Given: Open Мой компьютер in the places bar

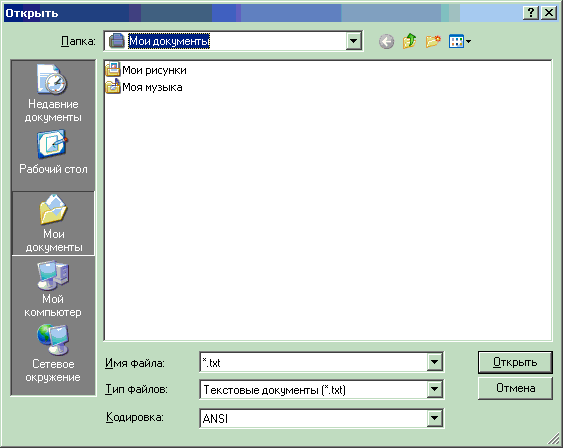Looking at the screenshot, I should (53, 289).
